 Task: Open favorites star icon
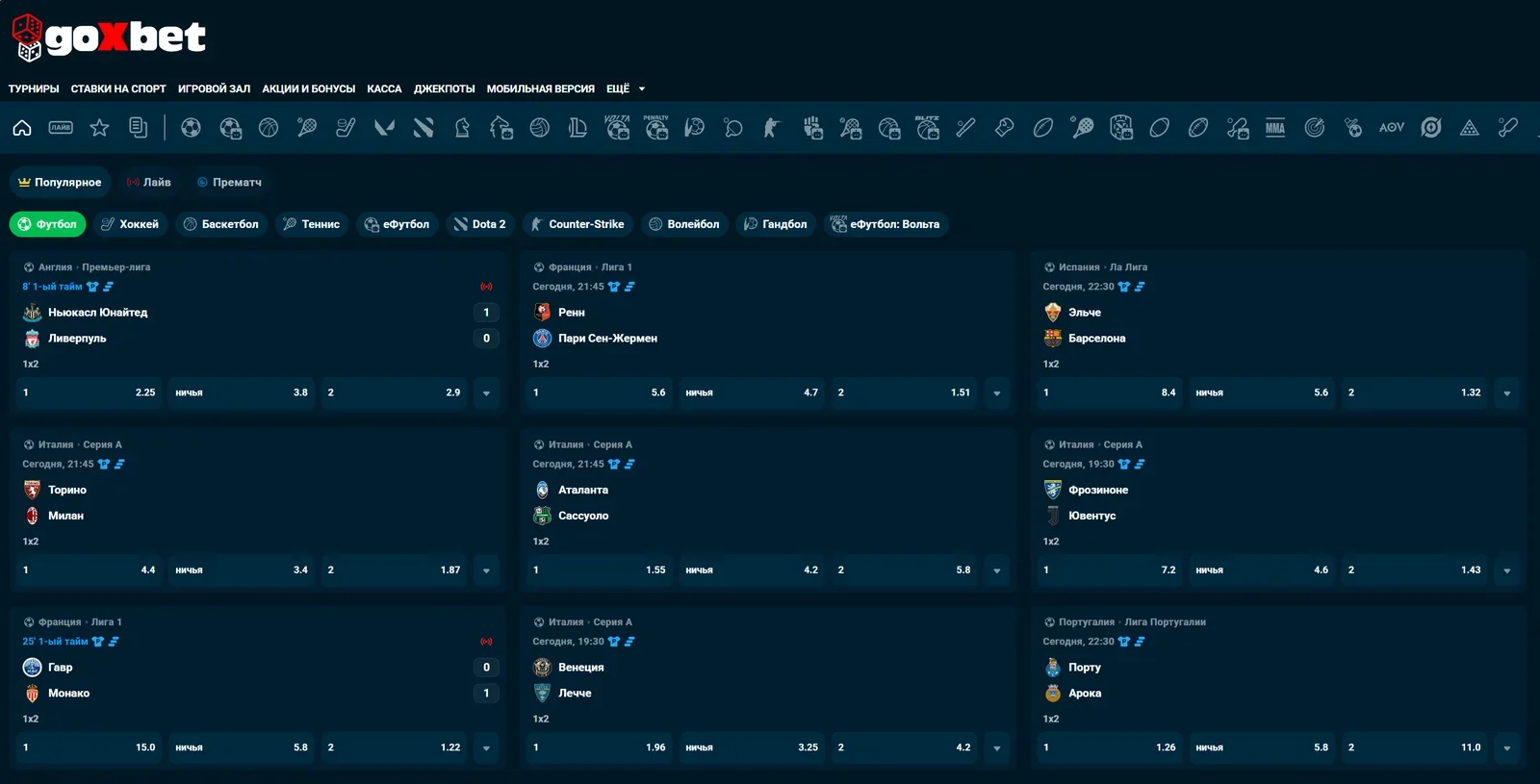(x=99, y=127)
